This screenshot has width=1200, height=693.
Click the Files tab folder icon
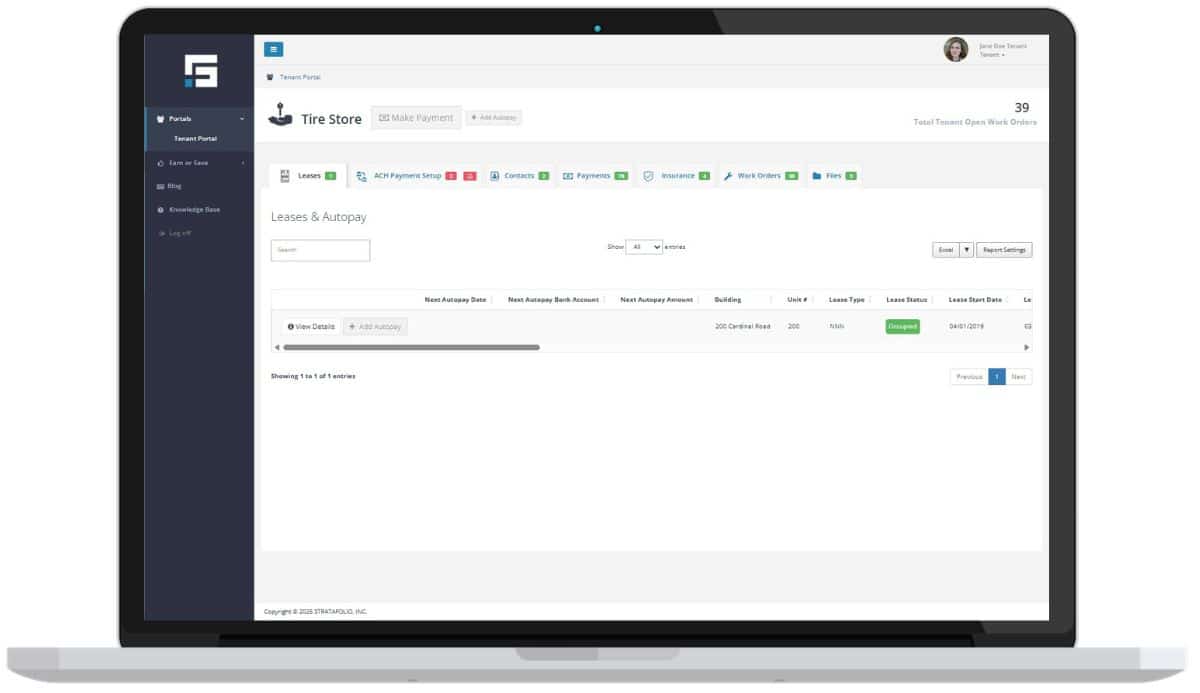coord(817,176)
